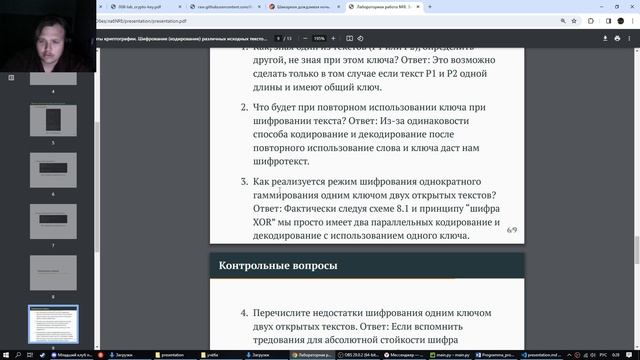
Task: Rotate the PDF counterclockwise
Action: 360,38
